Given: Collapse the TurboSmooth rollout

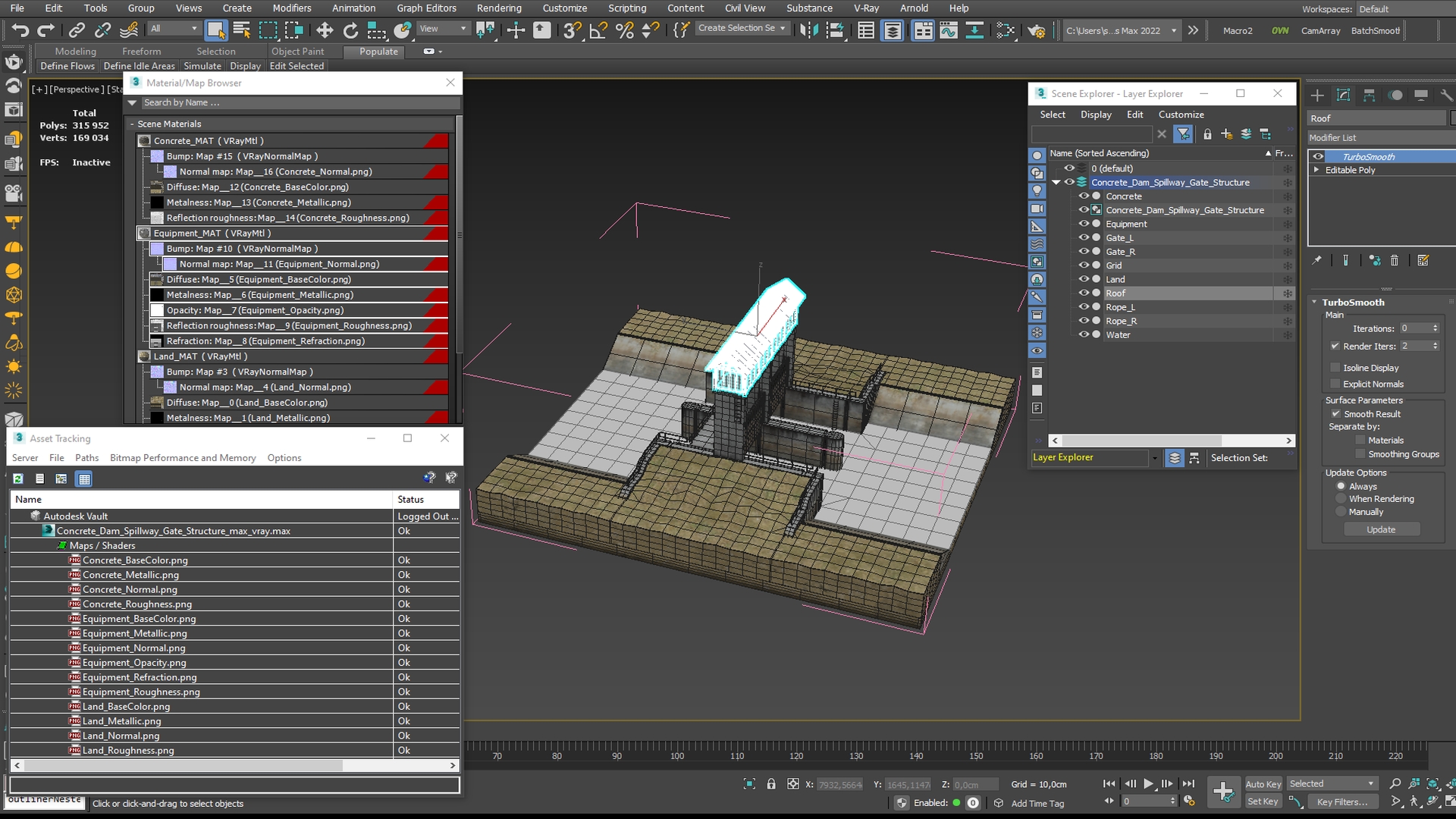Looking at the screenshot, I should tap(1314, 302).
